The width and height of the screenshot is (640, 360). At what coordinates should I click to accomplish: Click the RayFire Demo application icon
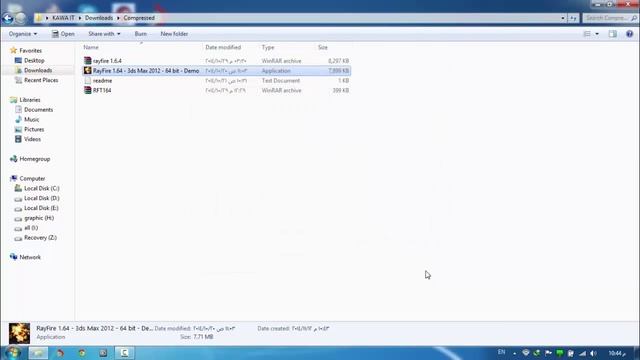pos(87,70)
